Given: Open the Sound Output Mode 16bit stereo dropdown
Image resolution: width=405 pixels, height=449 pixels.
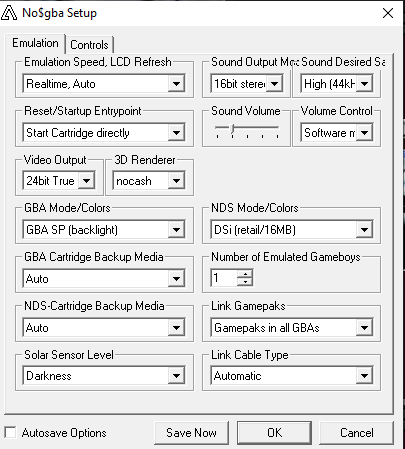Looking at the screenshot, I should tap(247, 83).
